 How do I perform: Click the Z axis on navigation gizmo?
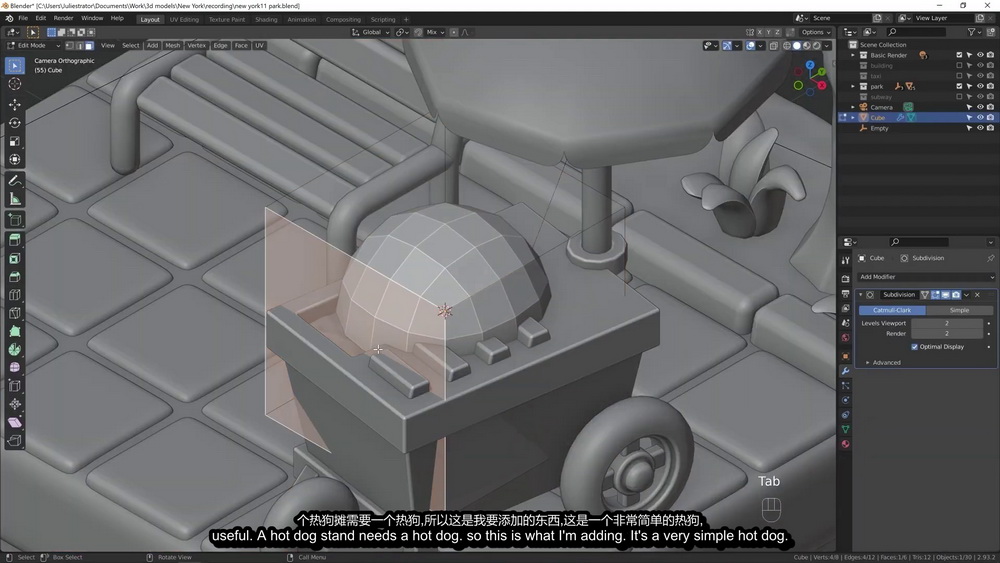tap(810, 65)
